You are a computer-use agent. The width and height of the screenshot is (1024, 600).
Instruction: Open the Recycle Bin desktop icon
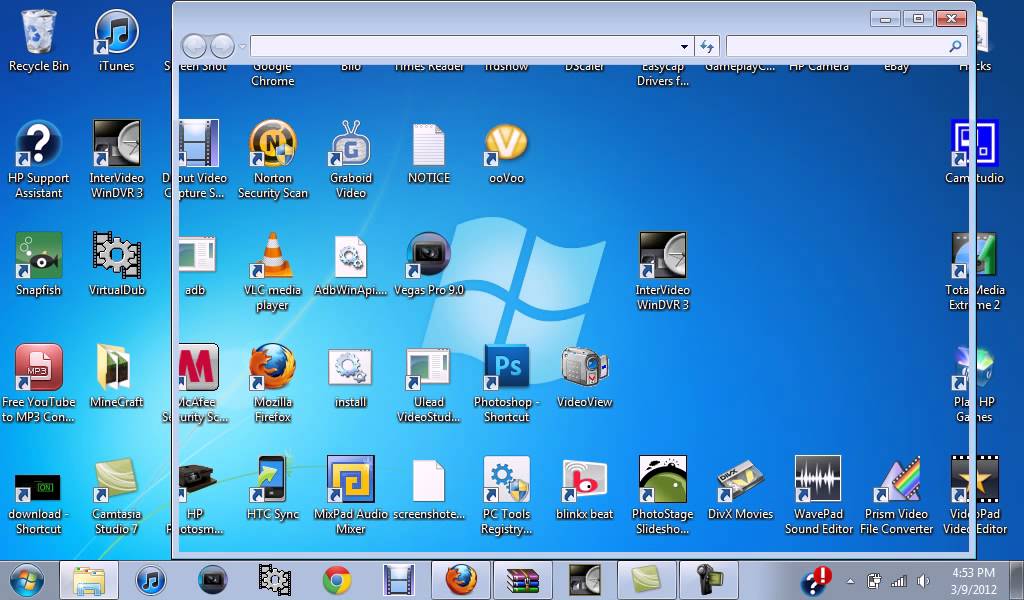point(39,40)
